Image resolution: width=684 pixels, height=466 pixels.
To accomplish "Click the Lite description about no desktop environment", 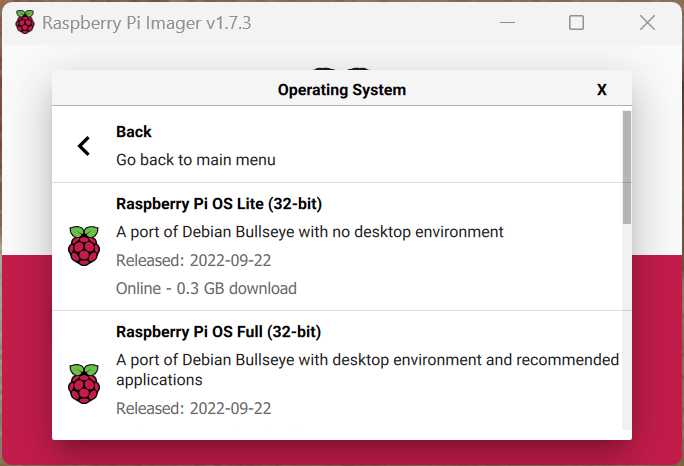I will coord(310,232).
